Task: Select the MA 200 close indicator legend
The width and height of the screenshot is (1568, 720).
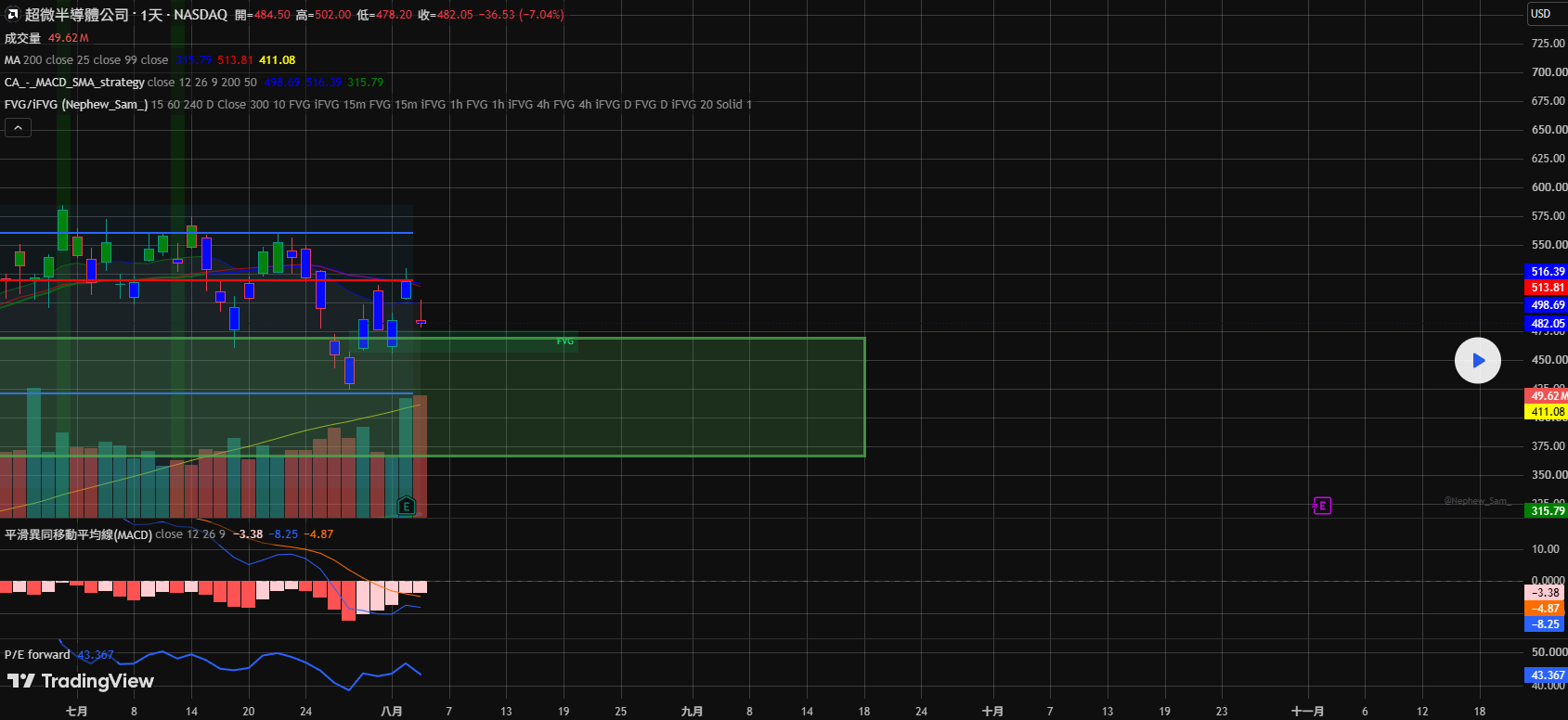Action: click(86, 59)
